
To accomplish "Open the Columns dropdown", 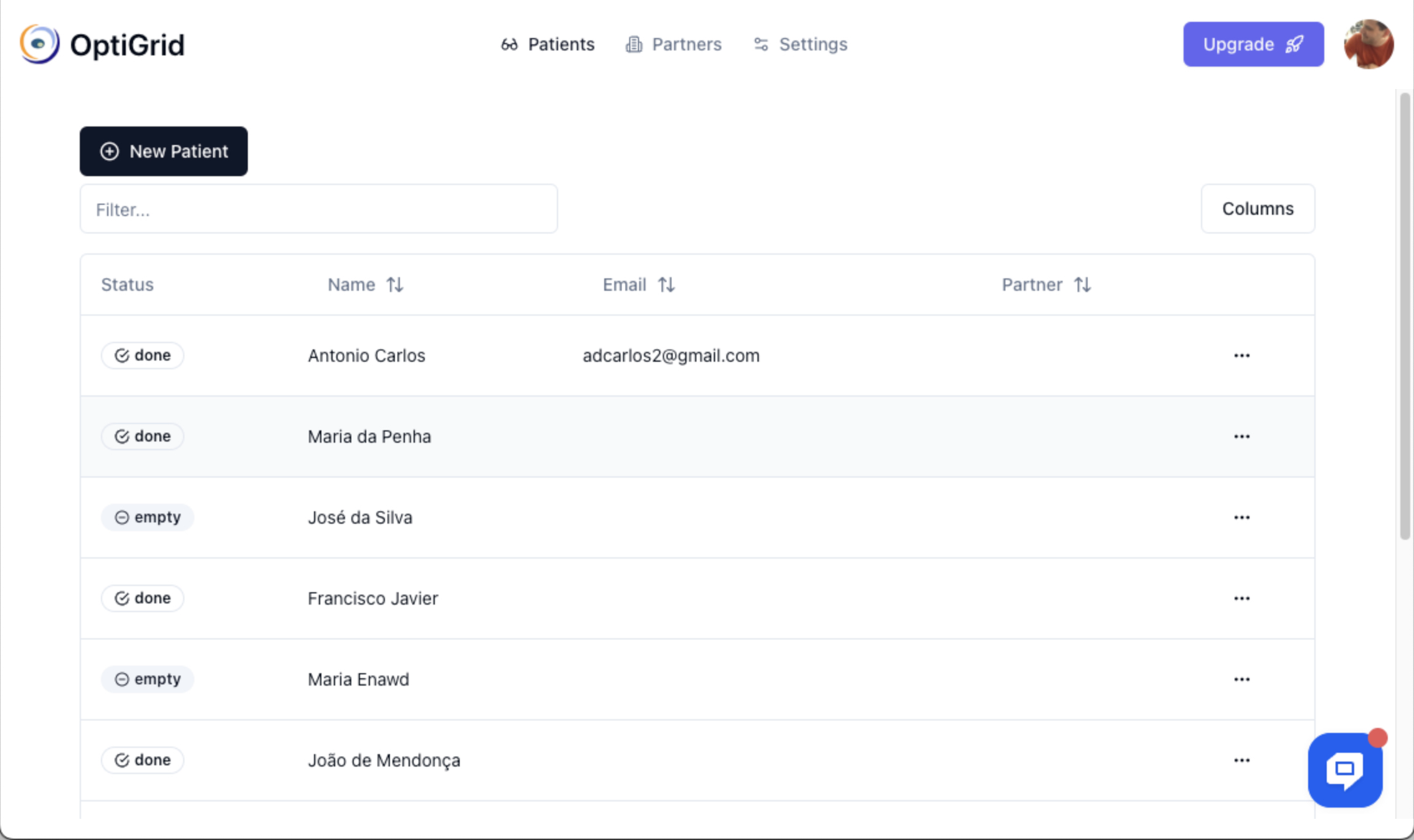I will 1258,209.
